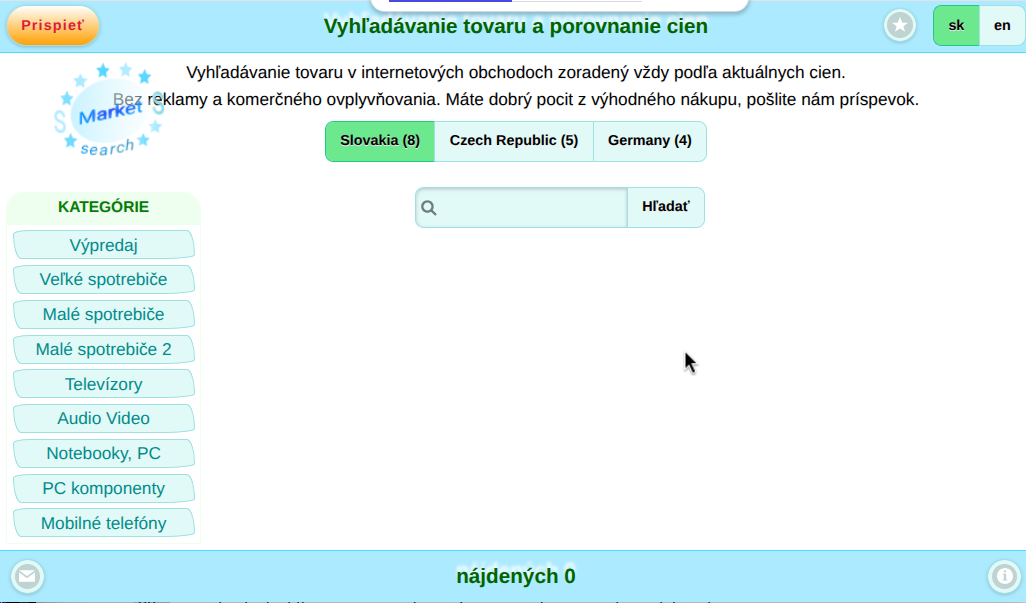The image size is (1026, 603).
Task: Open the Veľké spotrebiče category
Action: pos(104,279)
